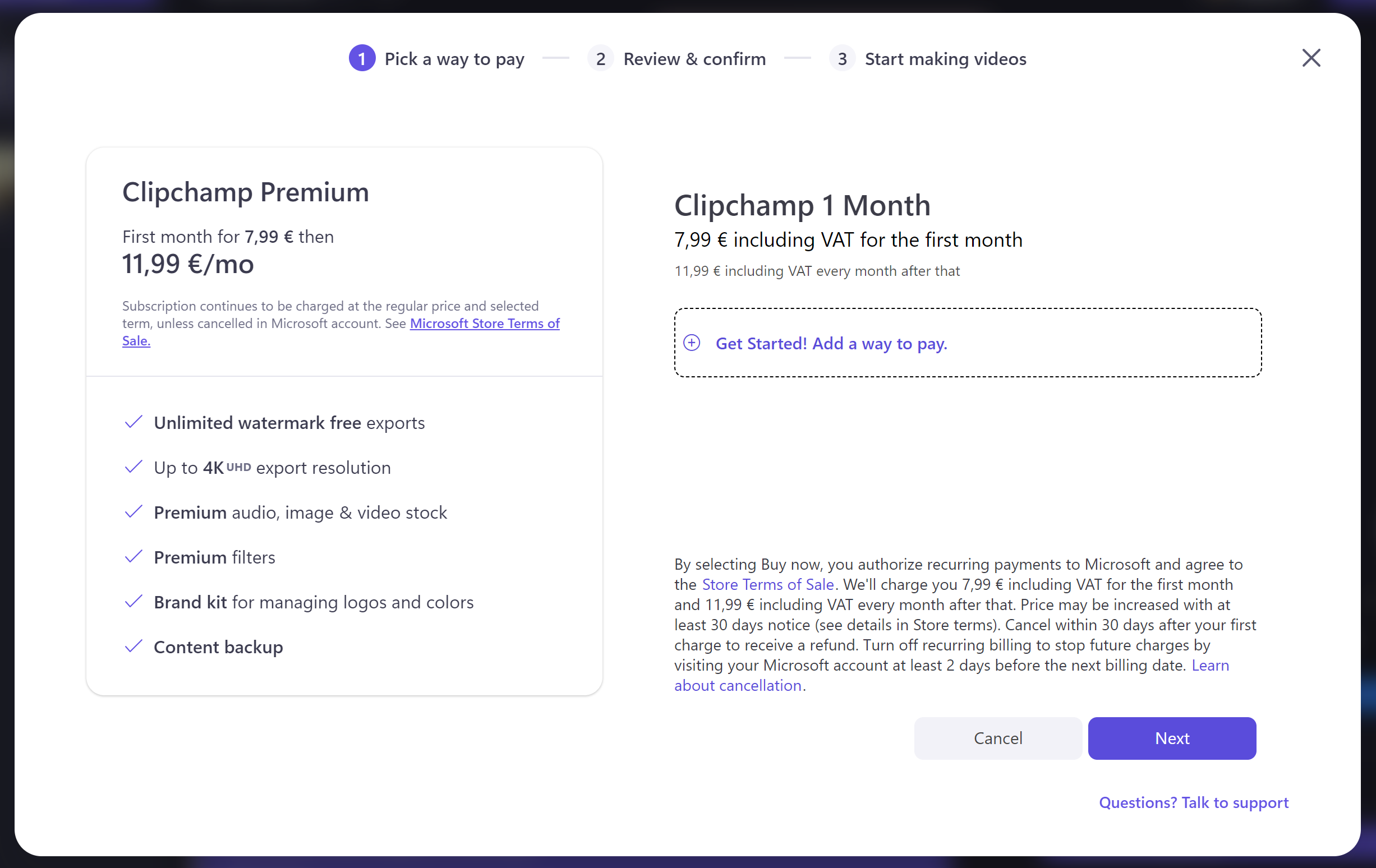Click the step 1 Pick a way to pay icon

click(361, 58)
